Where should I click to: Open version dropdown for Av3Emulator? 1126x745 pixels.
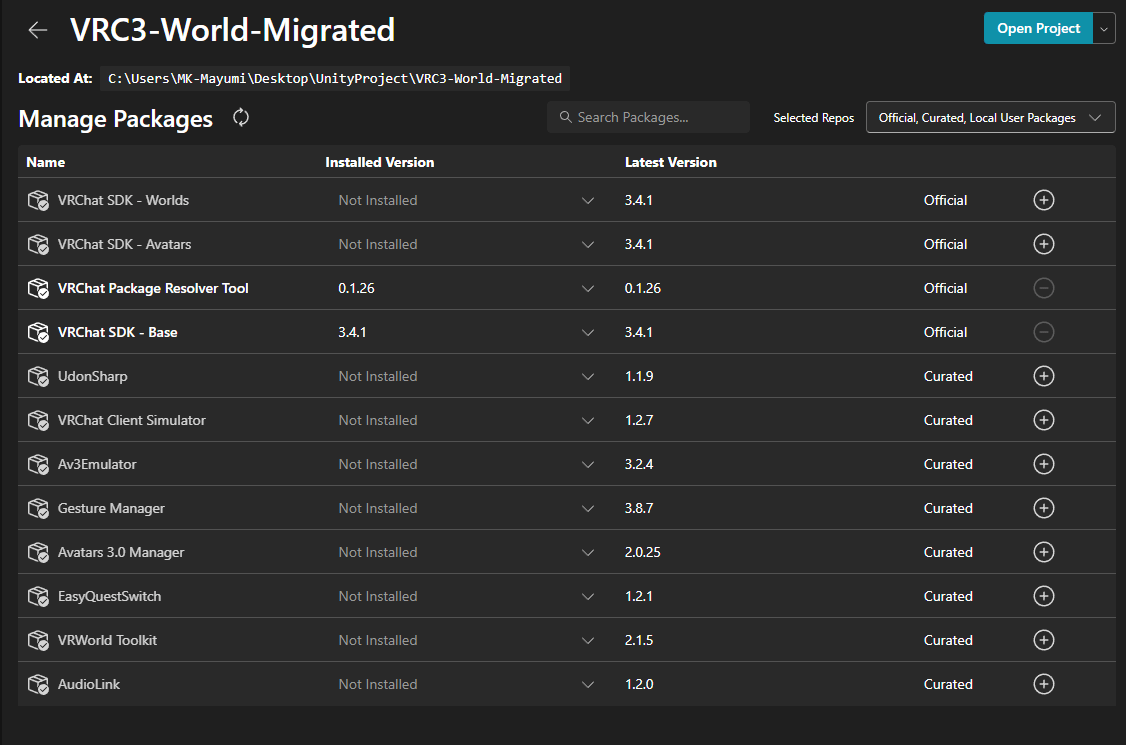click(x=587, y=464)
